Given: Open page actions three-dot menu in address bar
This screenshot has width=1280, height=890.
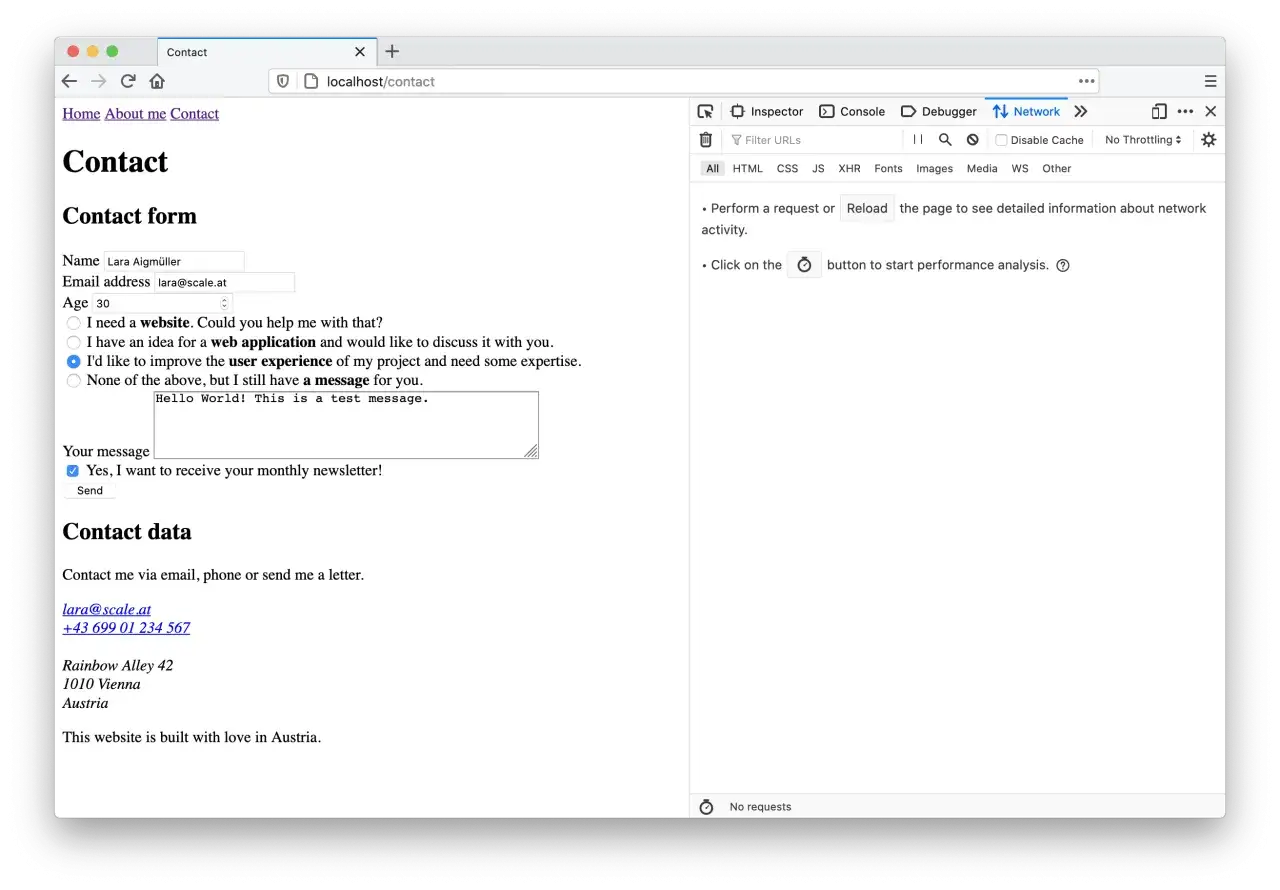Looking at the screenshot, I should pyautogui.click(x=1086, y=81).
